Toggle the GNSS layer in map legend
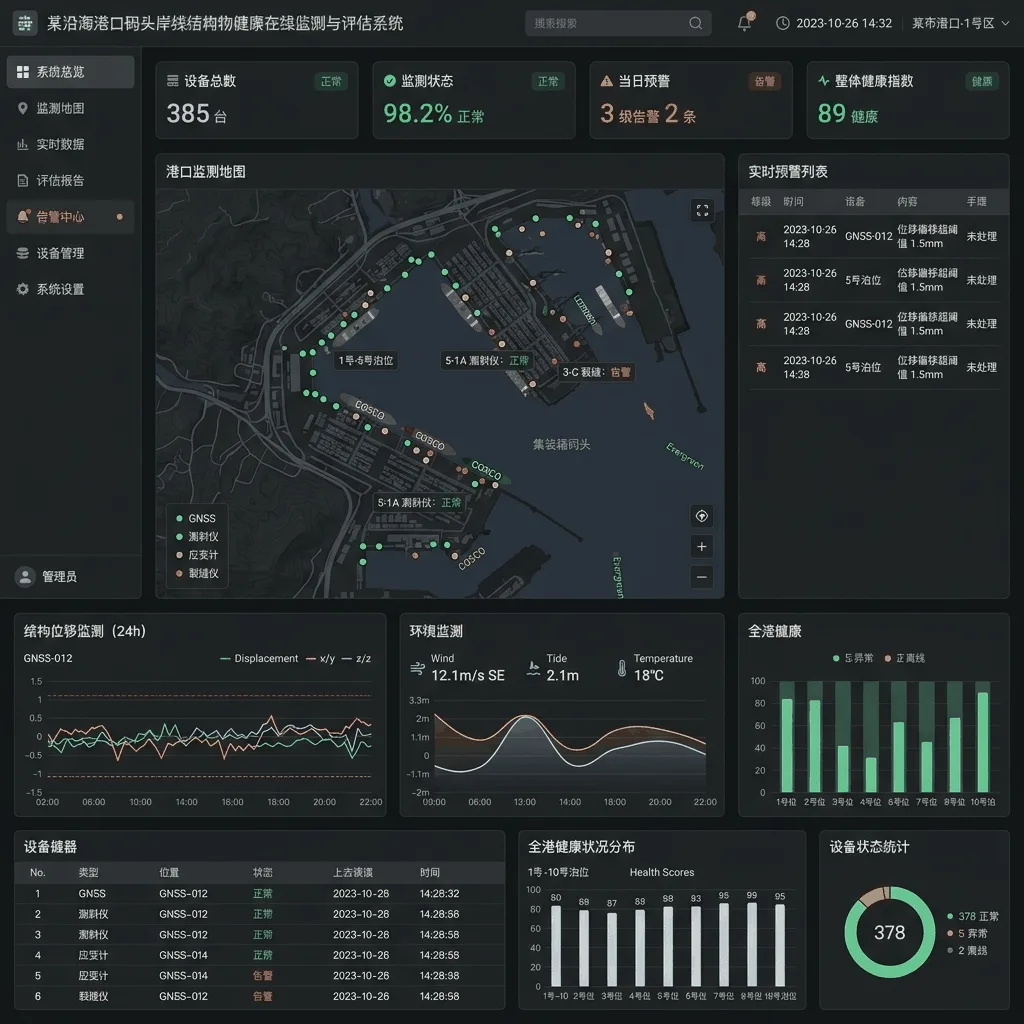 click(x=196, y=519)
